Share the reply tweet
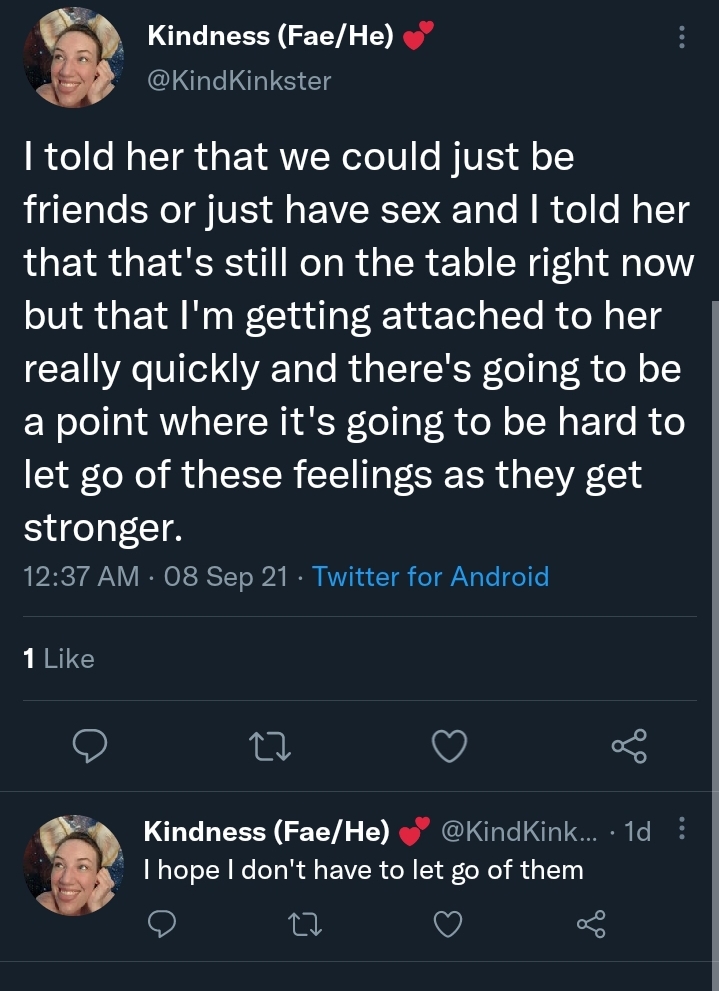 [591, 924]
